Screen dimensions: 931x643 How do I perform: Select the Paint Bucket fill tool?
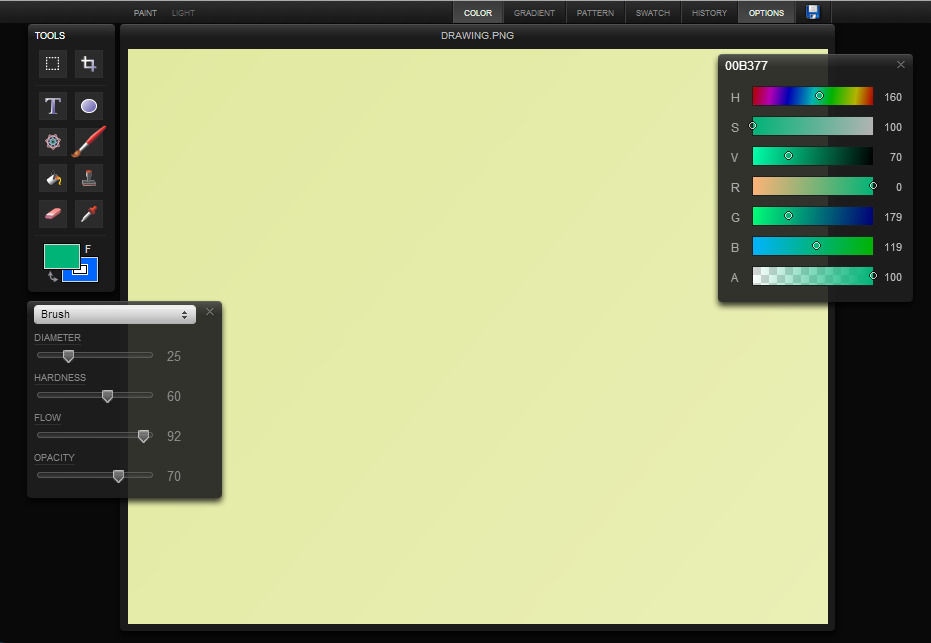click(x=53, y=179)
